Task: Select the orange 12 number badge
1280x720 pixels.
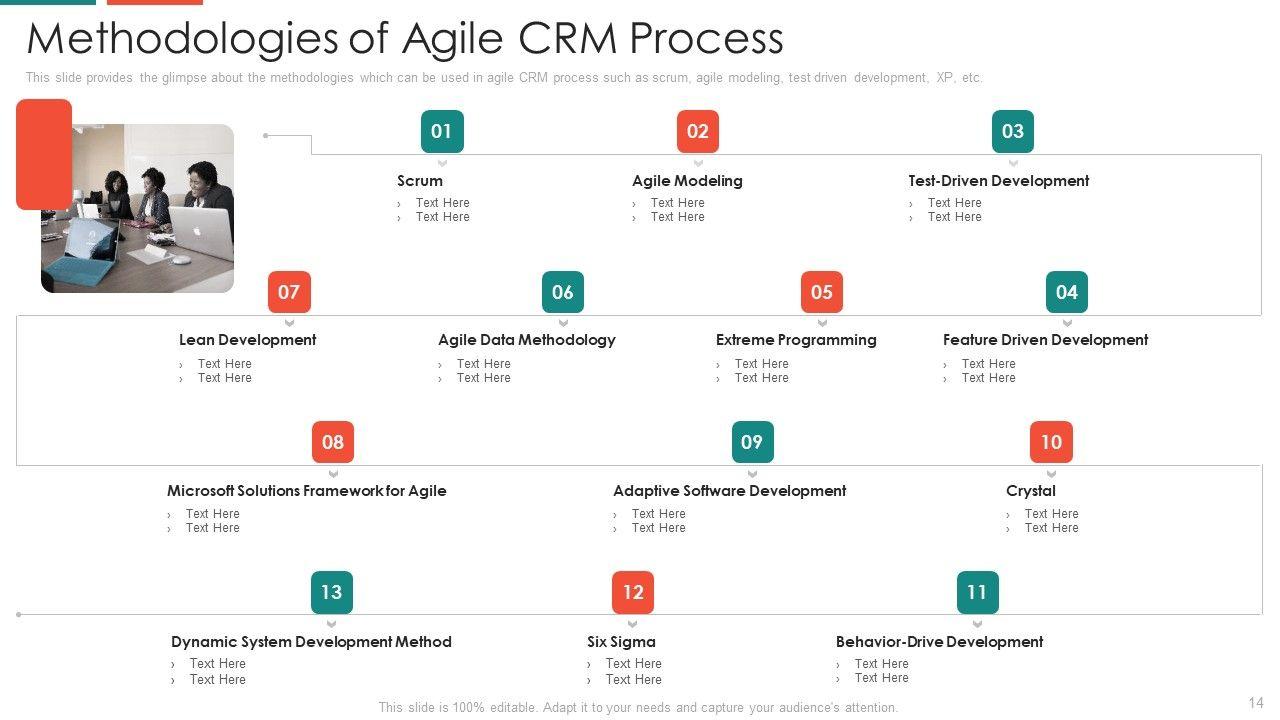Action: click(633, 592)
